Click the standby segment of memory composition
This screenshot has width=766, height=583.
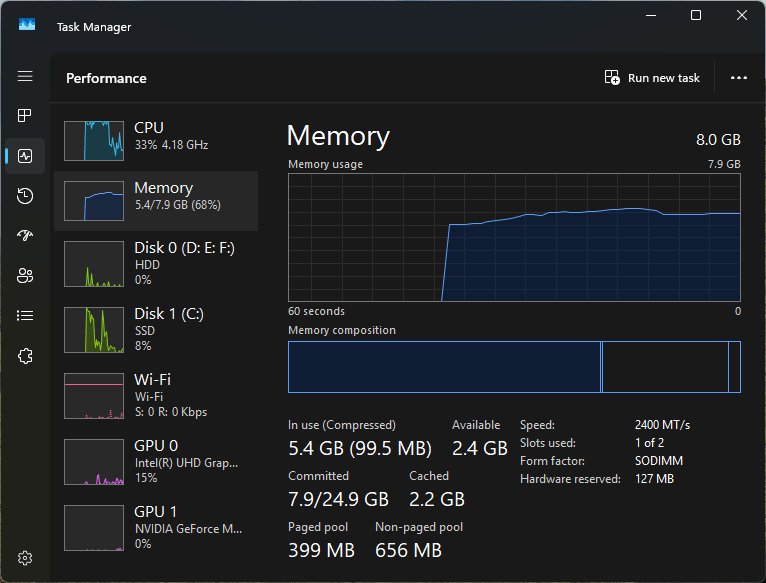665,367
